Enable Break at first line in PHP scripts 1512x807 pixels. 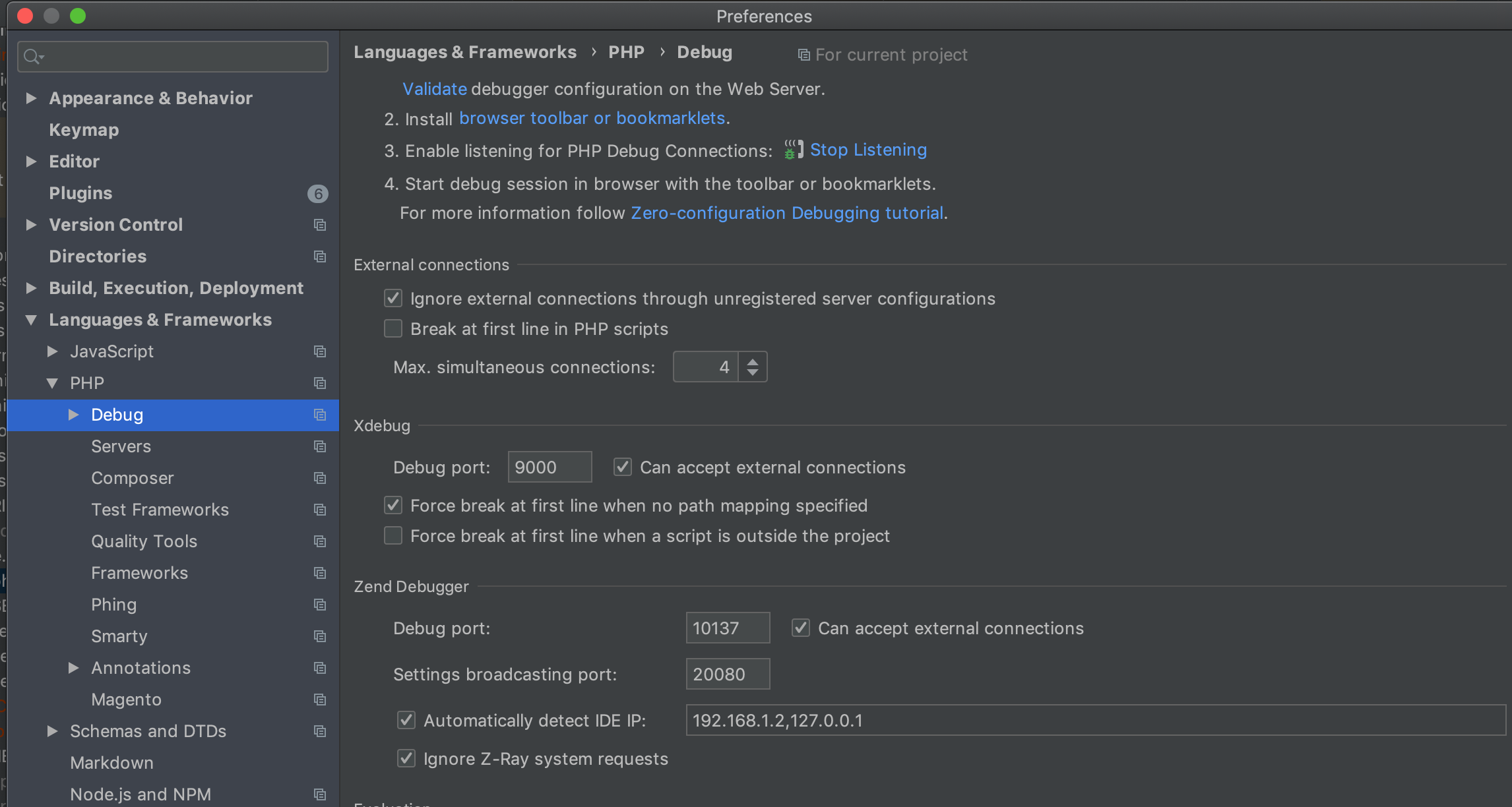[x=393, y=328]
